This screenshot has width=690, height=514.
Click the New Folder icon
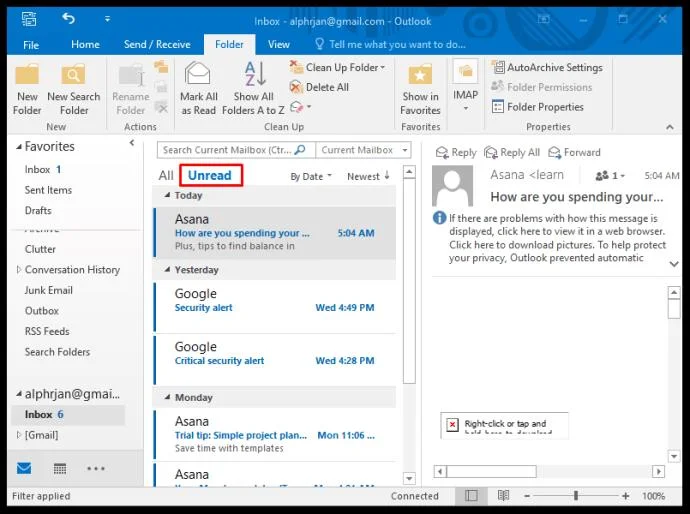point(28,76)
